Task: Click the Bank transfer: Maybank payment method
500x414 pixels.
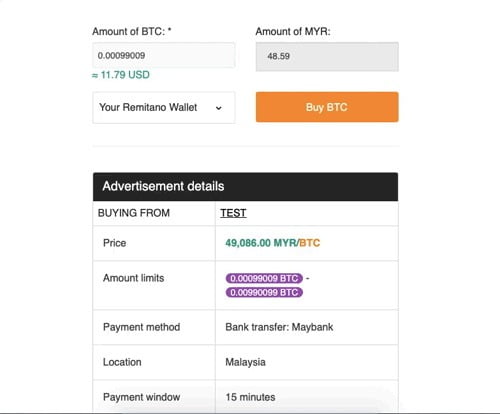Action: (x=279, y=327)
